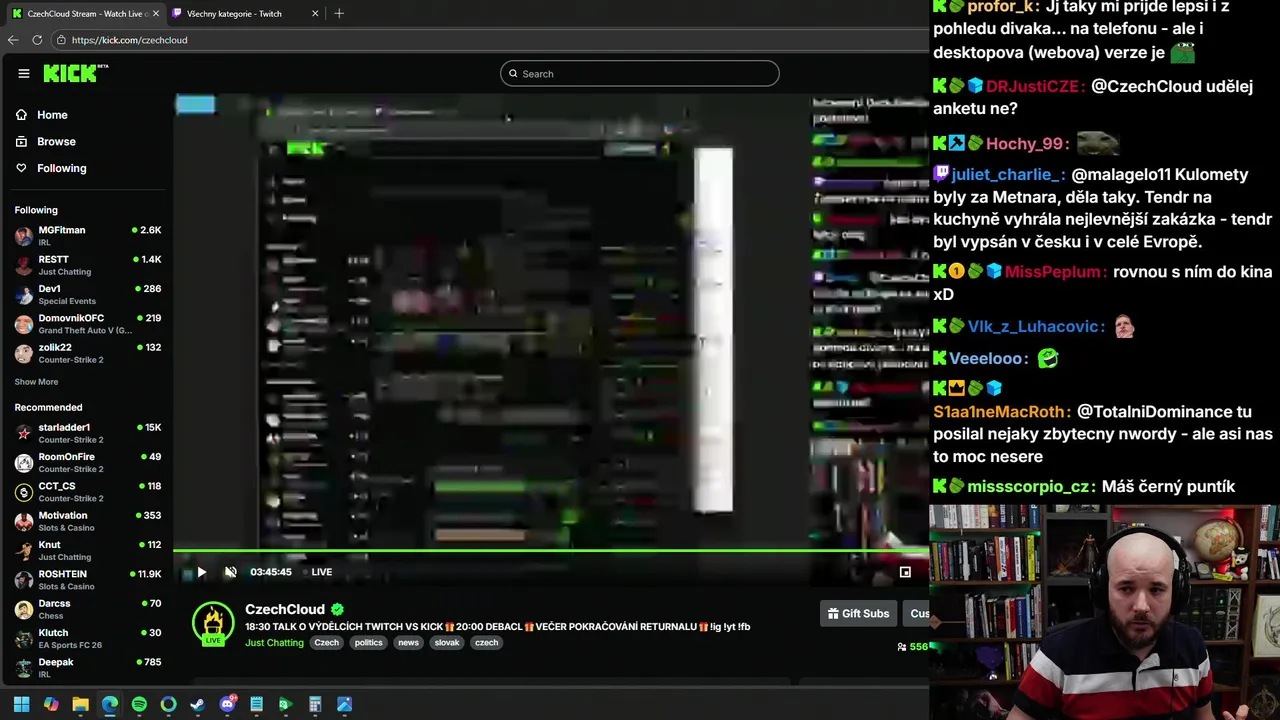Click the kick.com/czechcloud address bar
Image resolution: width=1280 pixels, height=720 pixels.
pos(490,40)
